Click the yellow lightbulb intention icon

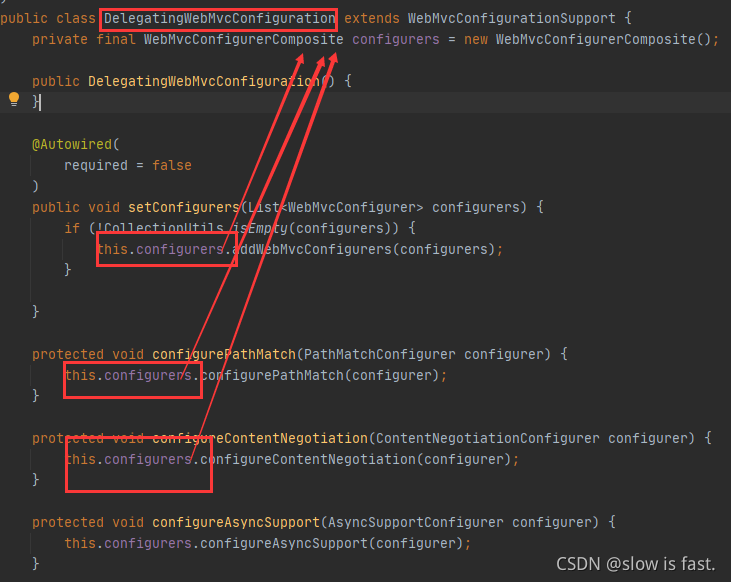[14, 99]
